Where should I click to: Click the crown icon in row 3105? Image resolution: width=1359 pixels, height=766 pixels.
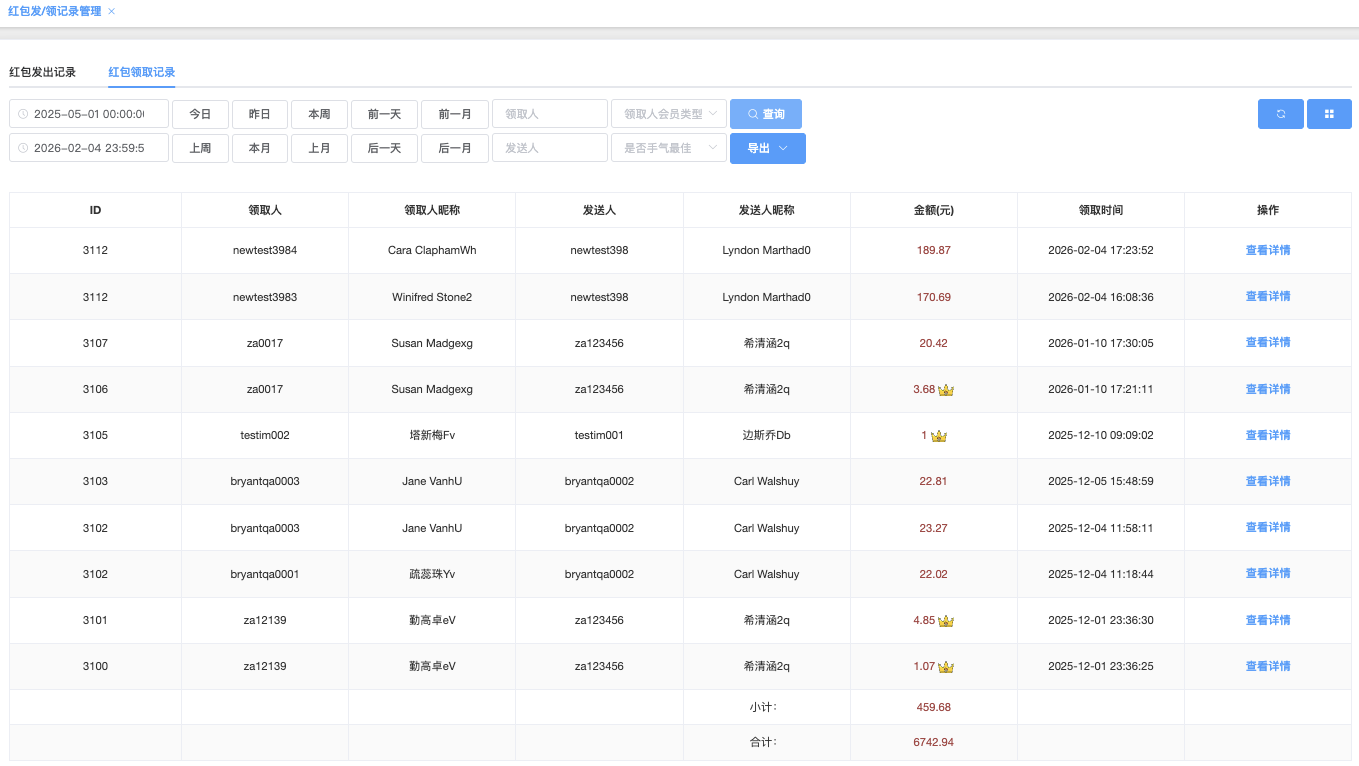[x=938, y=436]
